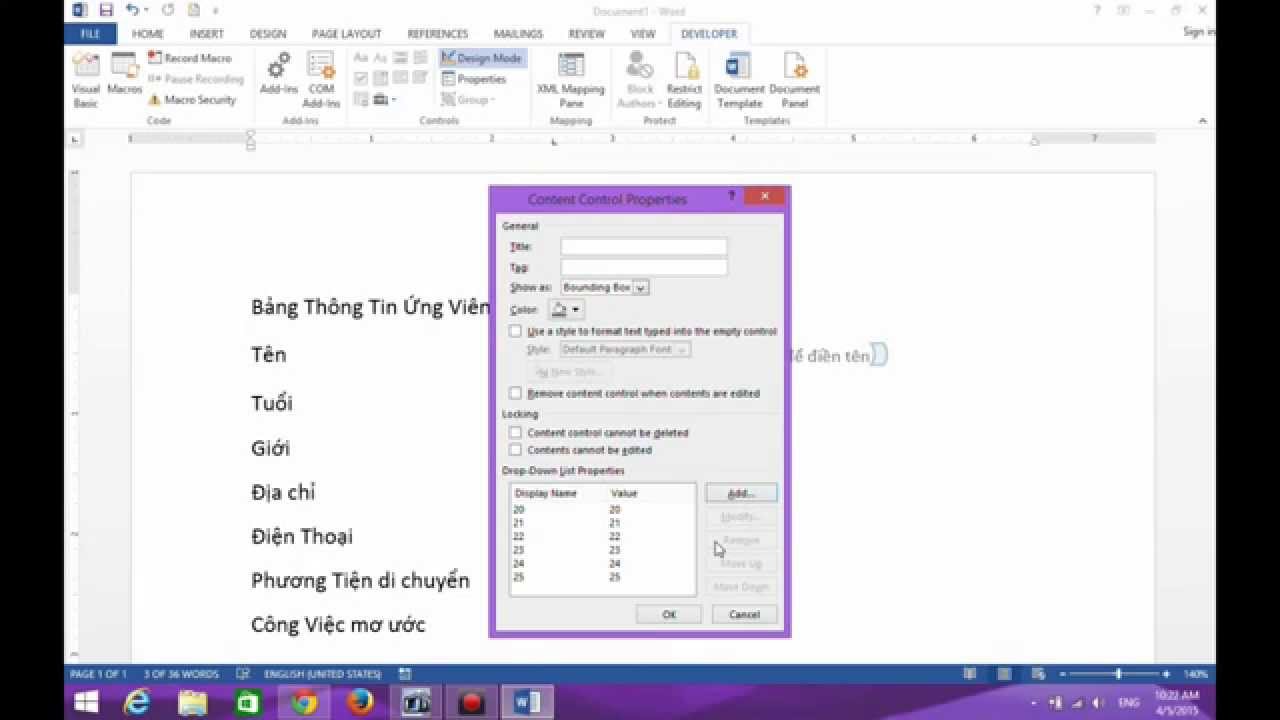Open Firefox from taskbar
The image size is (1280, 720).
tap(360, 703)
